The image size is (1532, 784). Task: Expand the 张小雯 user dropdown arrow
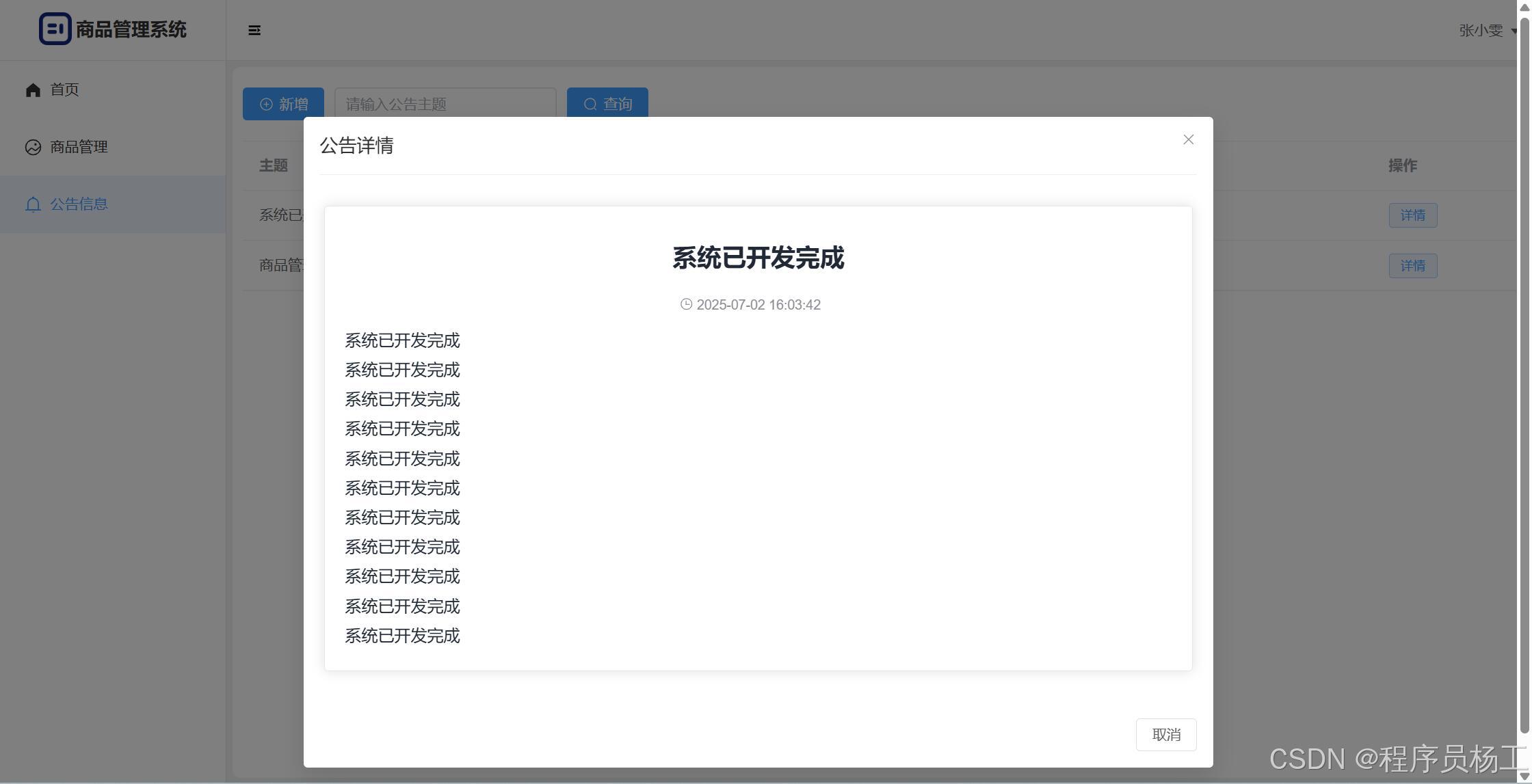click(1514, 31)
